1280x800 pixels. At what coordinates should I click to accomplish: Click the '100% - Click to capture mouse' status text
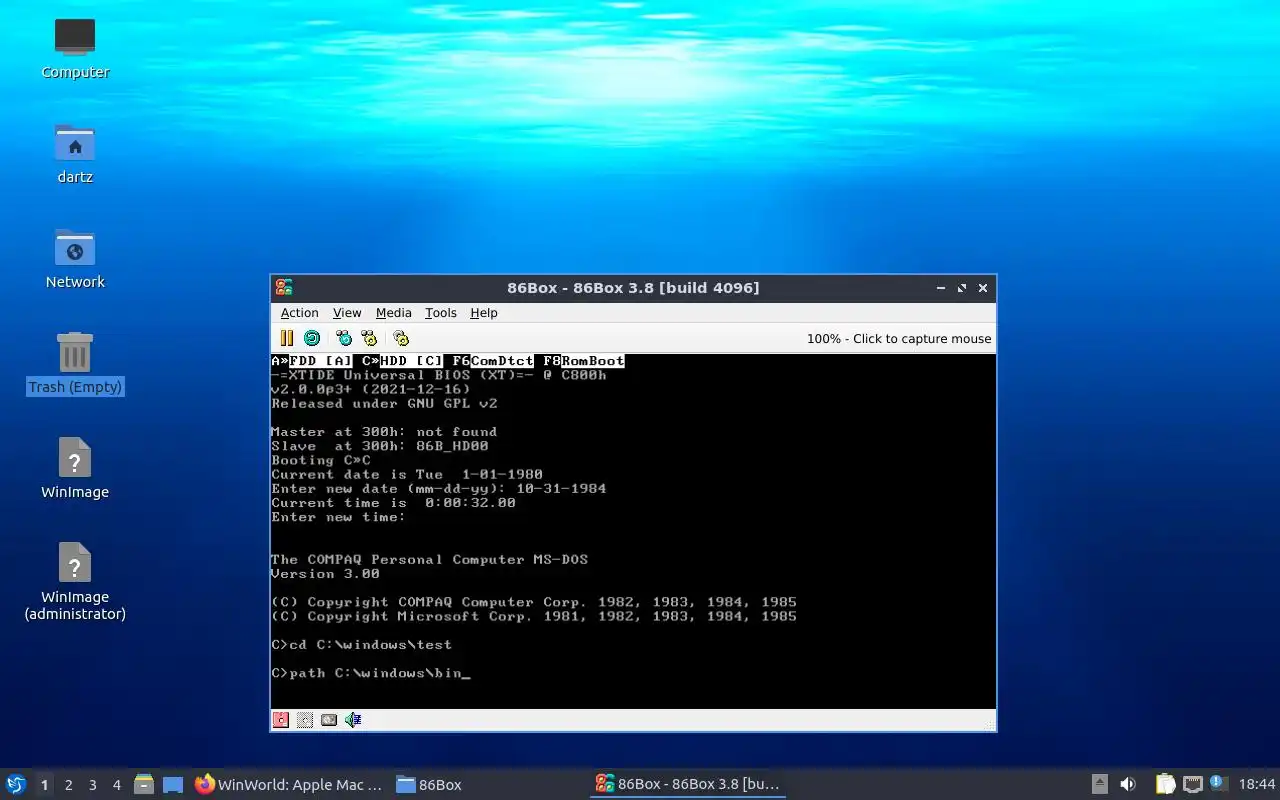click(x=899, y=338)
